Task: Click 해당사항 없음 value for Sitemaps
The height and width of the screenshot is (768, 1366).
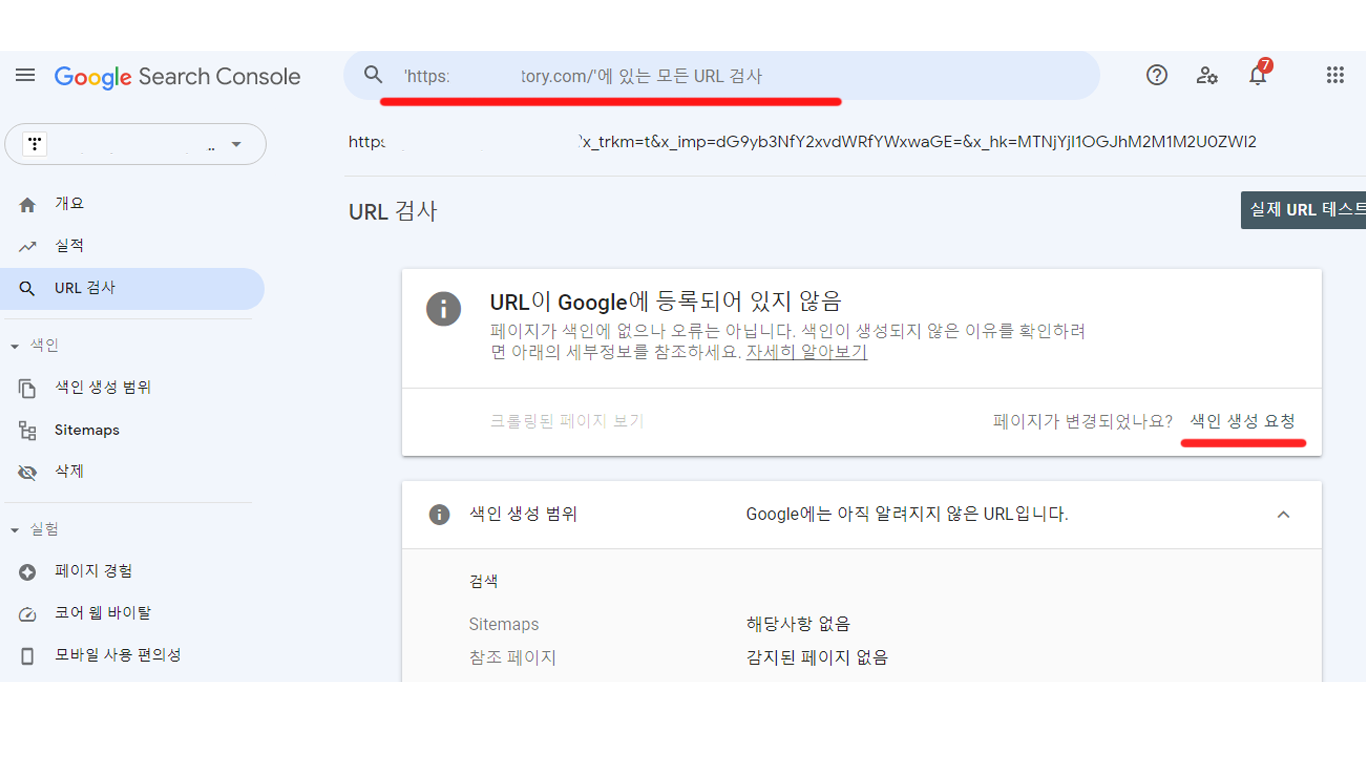Action: pos(798,624)
